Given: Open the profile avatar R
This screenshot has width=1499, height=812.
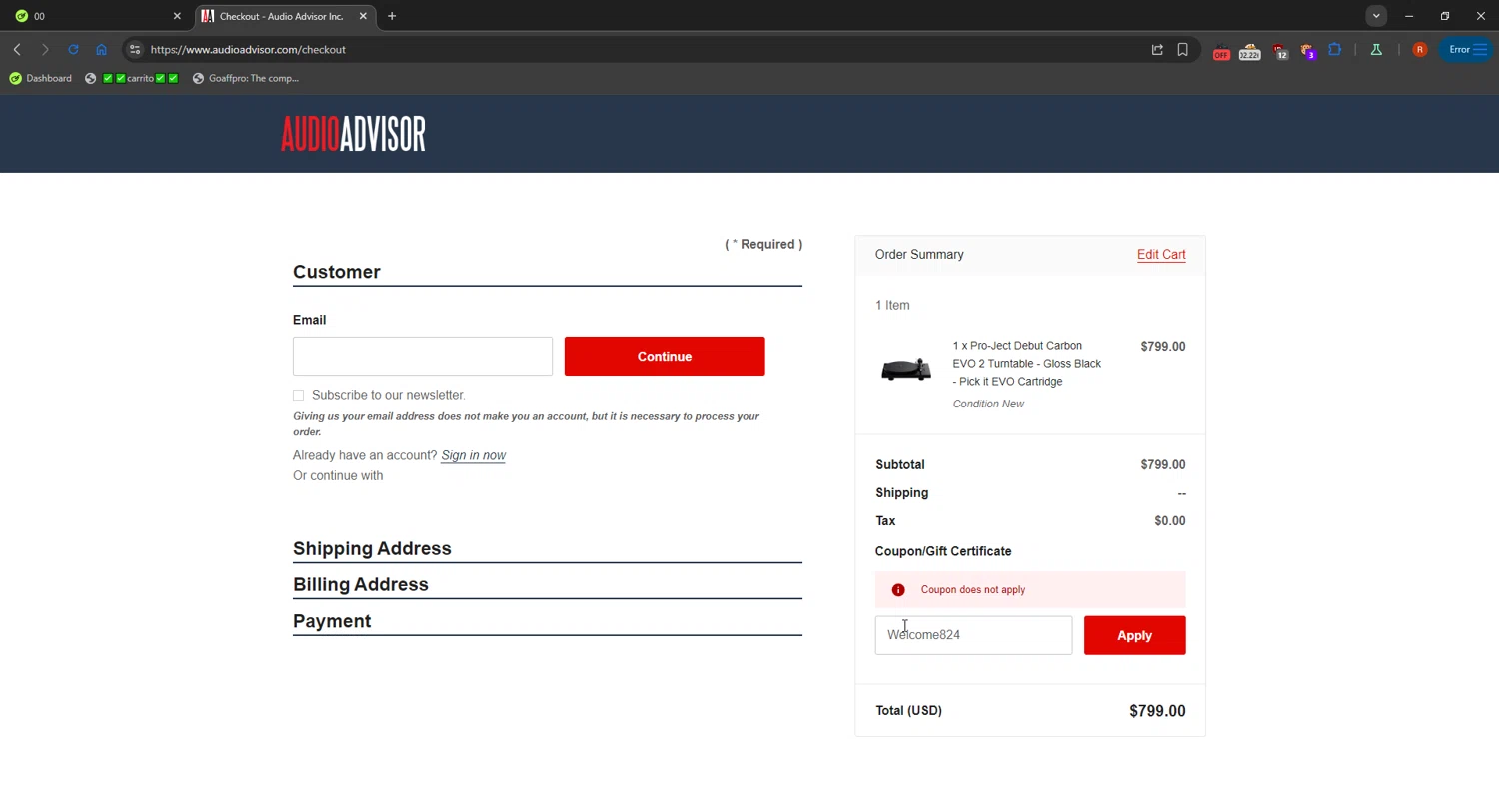Looking at the screenshot, I should [1420, 49].
